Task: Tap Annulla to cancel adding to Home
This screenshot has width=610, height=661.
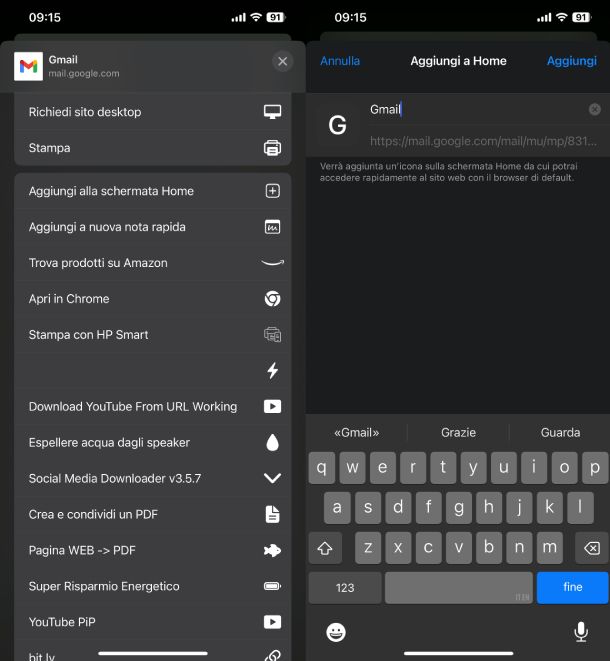Action: [x=340, y=61]
